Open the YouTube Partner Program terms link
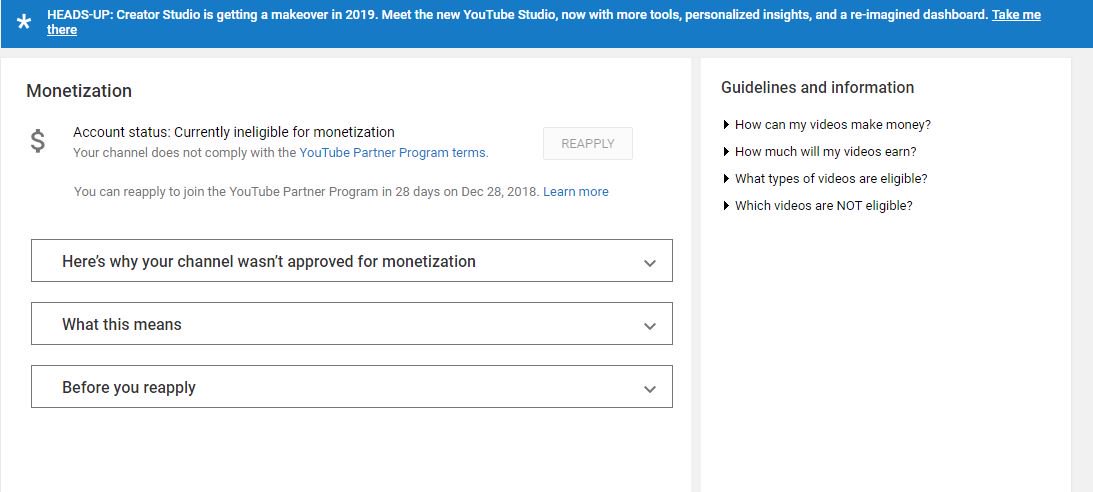The image size is (1093, 492). pos(394,153)
